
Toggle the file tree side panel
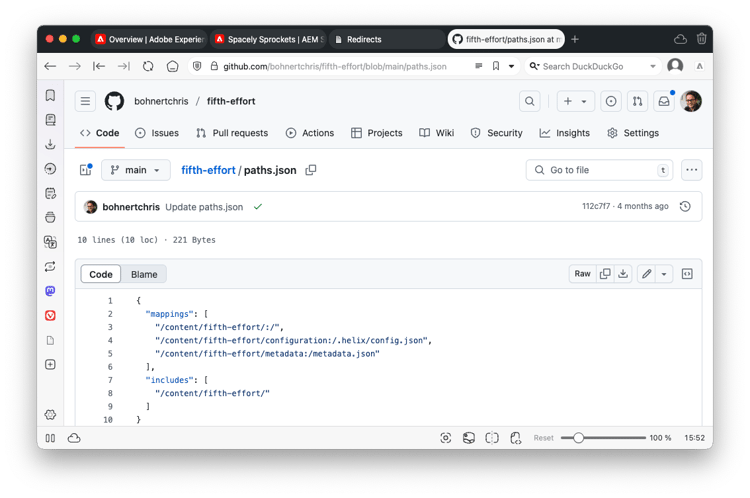86,170
